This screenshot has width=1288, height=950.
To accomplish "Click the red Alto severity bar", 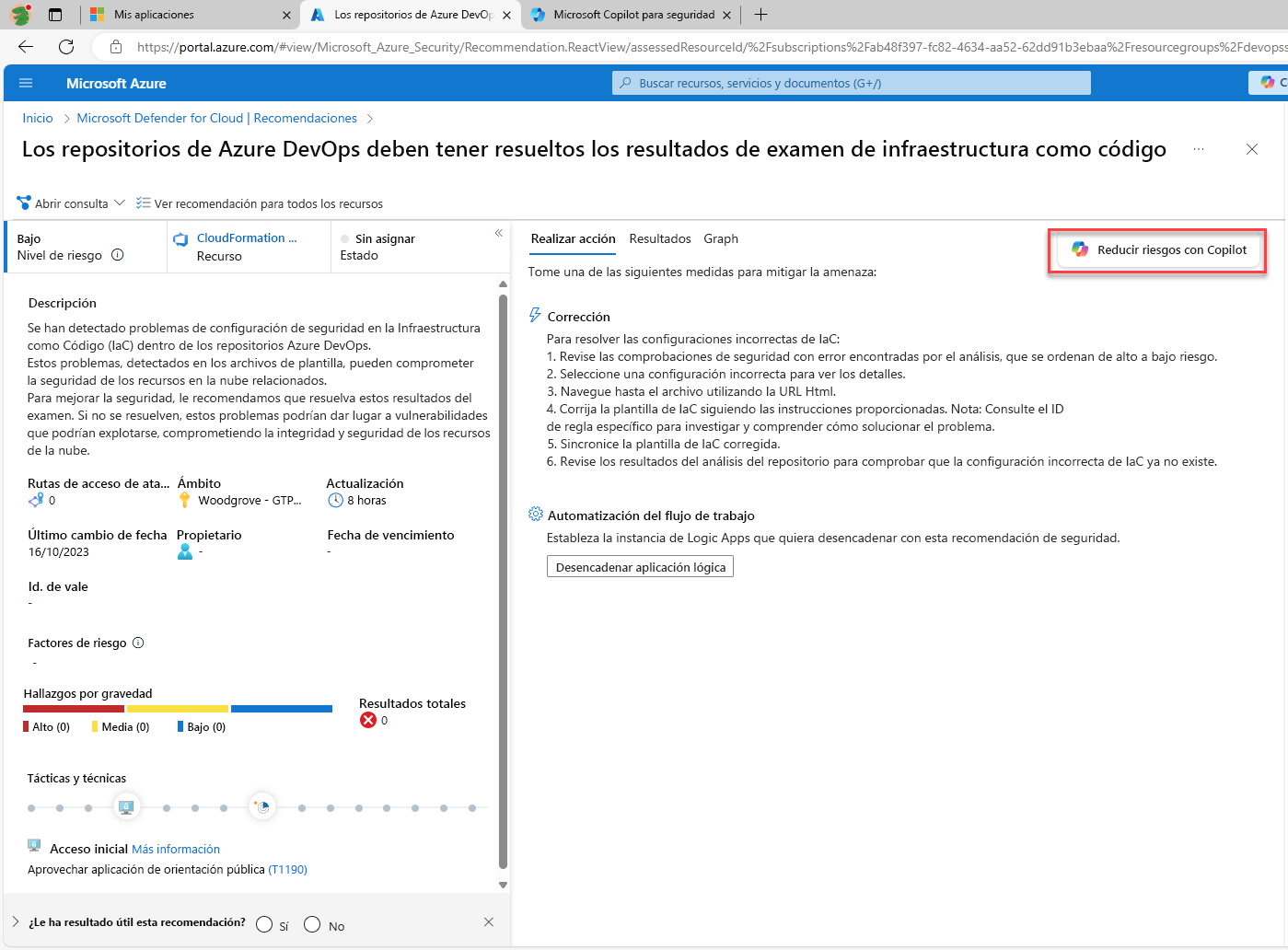I will pos(74,709).
